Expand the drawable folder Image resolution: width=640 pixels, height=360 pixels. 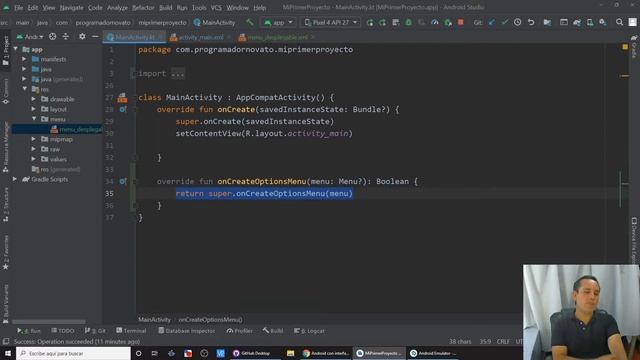tap(34, 99)
